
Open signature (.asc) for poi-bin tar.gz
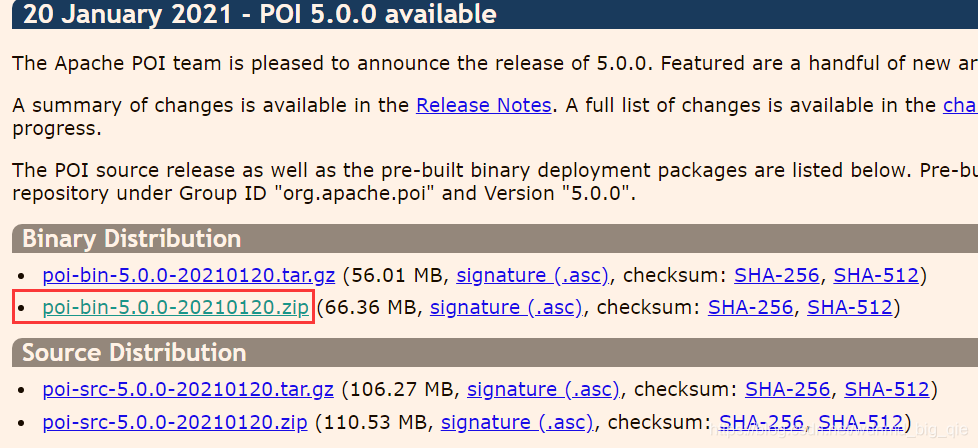pyautogui.click(x=533, y=275)
